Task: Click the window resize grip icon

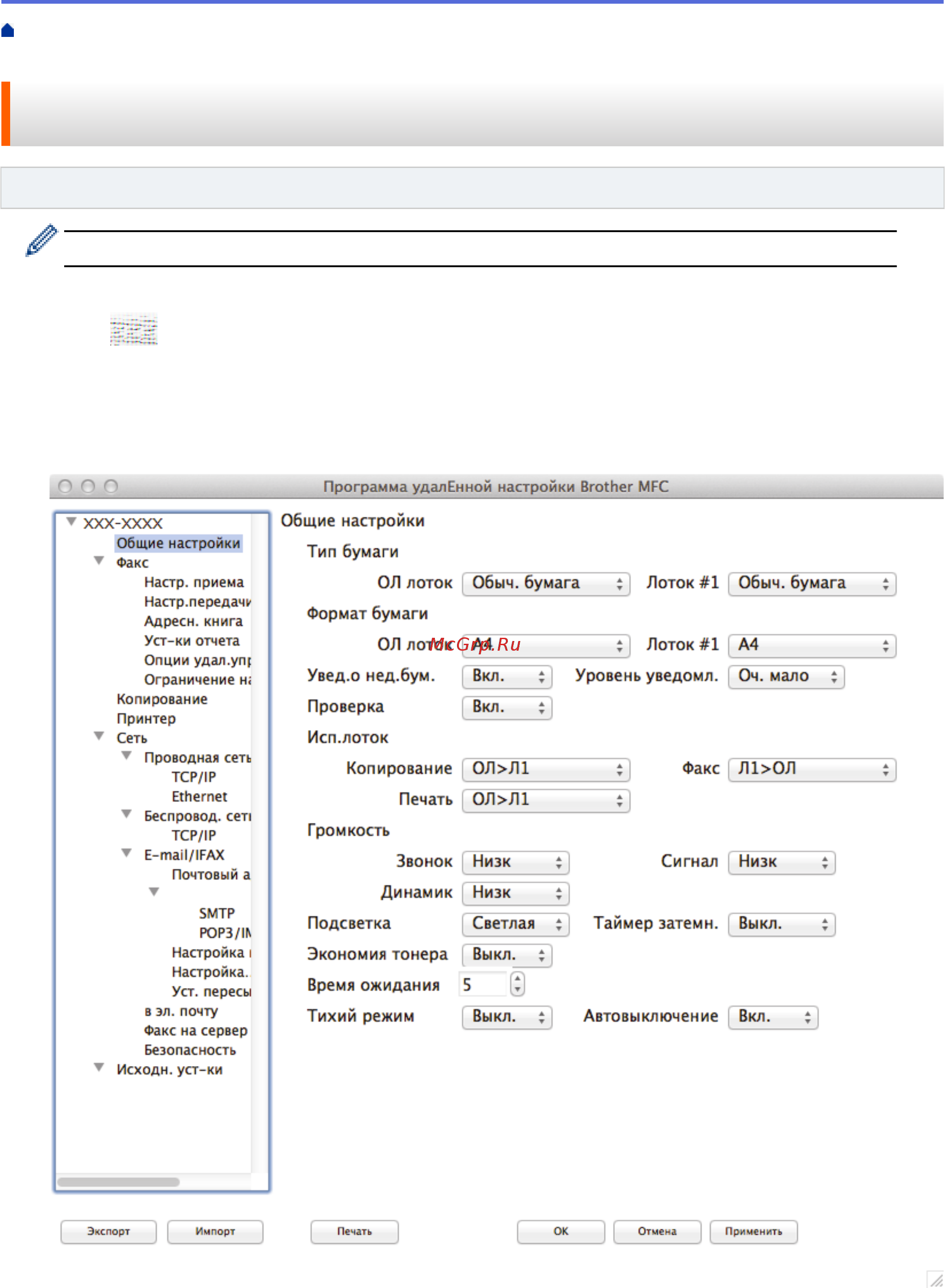Action: (x=935, y=1279)
